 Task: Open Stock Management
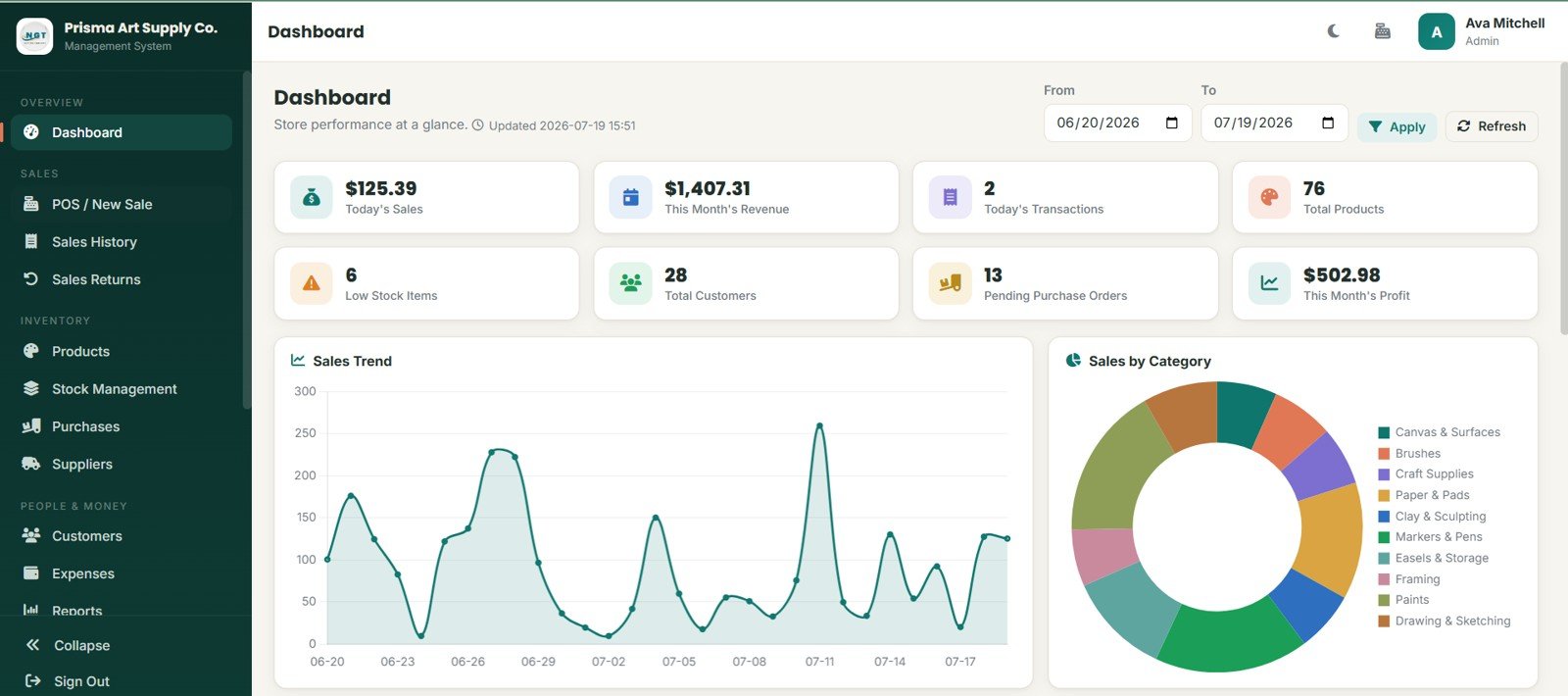122,389
